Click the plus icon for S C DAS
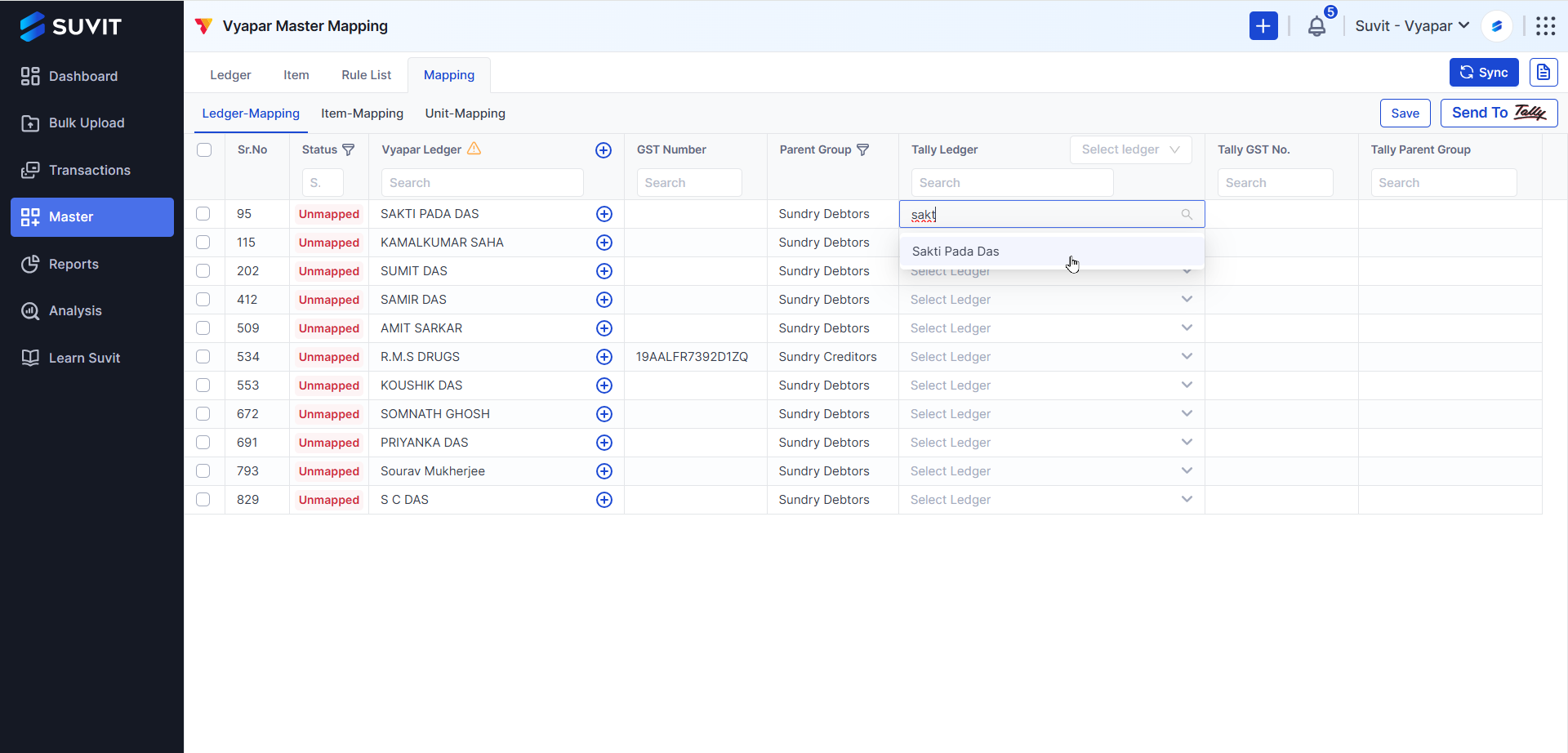This screenshot has width=1568, height=753. [604, 500]
